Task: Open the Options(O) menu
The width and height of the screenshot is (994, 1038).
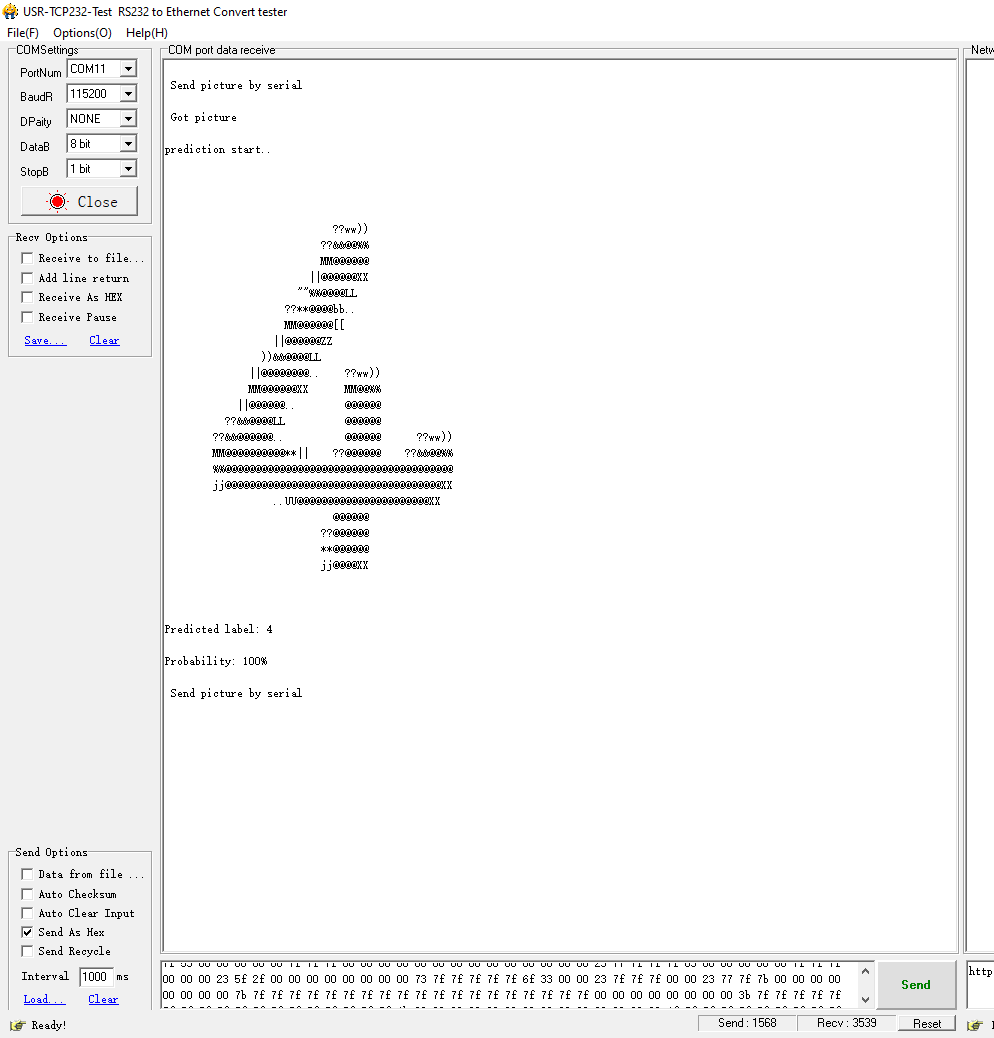Action: point(82,32)
